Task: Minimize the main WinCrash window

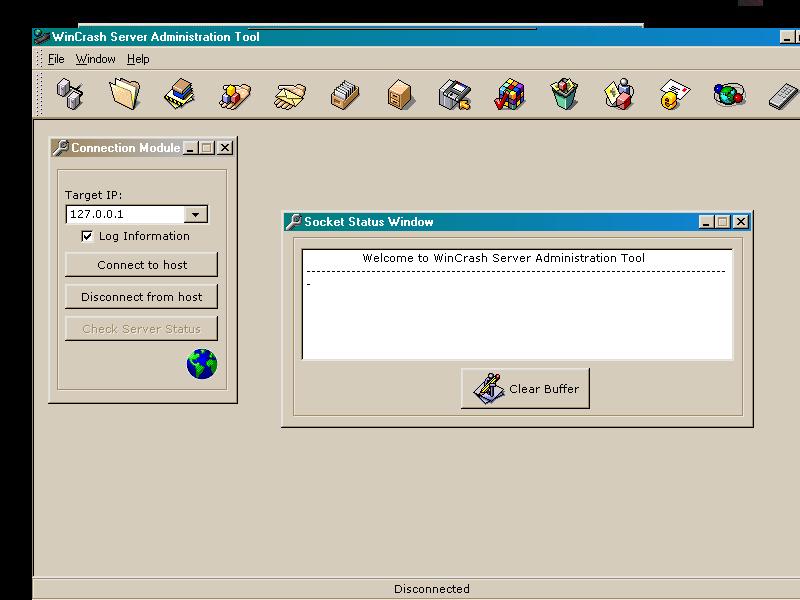Action: click(x=788, y=37)
